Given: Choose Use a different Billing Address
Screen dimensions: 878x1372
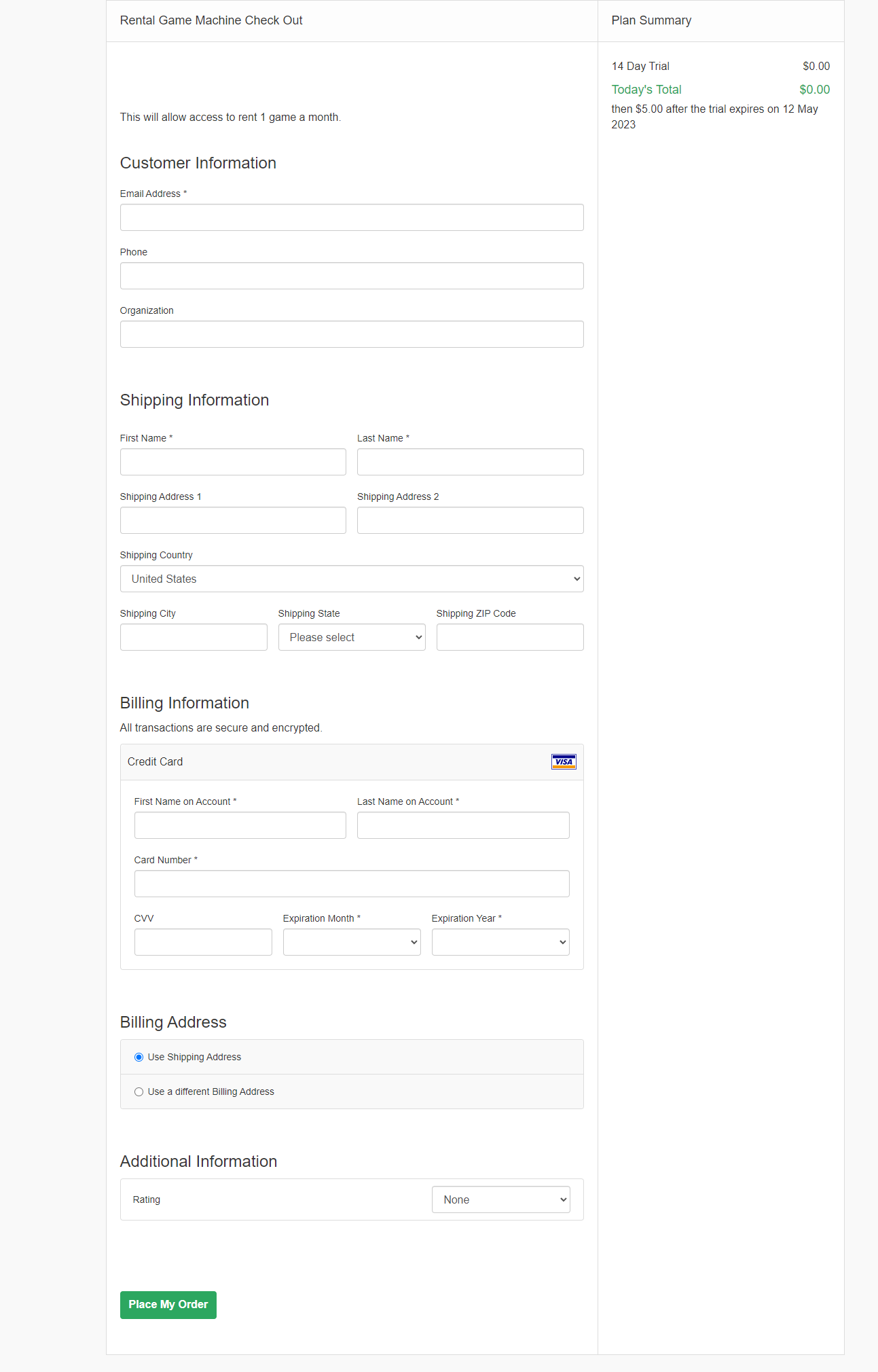Looking at the screenshot, I should click(x=139, y=1091).
